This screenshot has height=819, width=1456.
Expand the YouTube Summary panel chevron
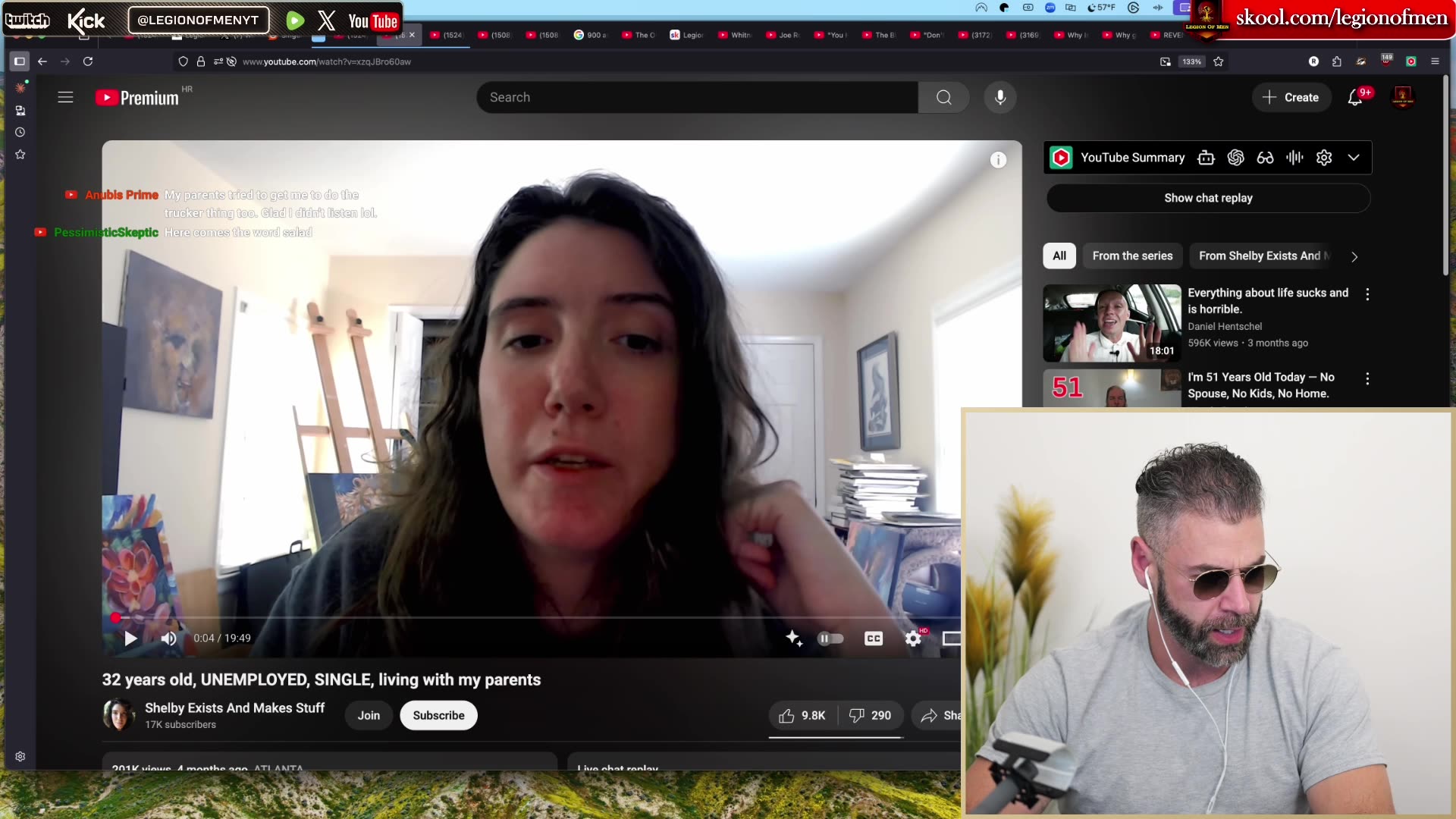(1354, 158)
